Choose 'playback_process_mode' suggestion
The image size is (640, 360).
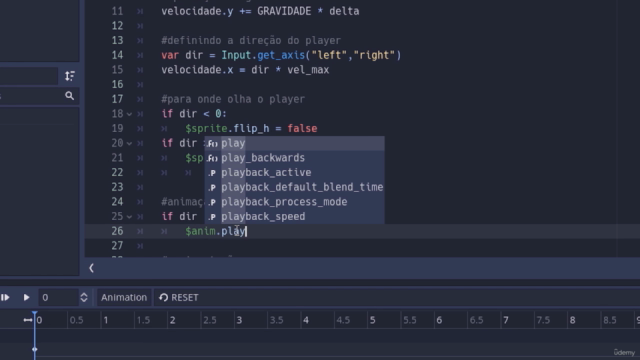point(294,202)
